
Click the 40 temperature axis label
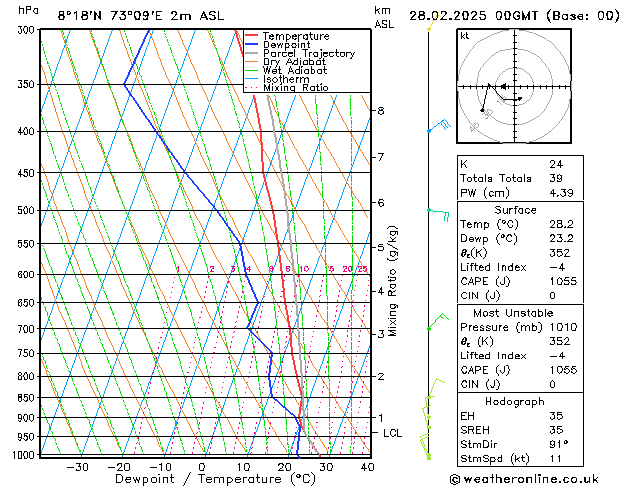coord(367,467)
